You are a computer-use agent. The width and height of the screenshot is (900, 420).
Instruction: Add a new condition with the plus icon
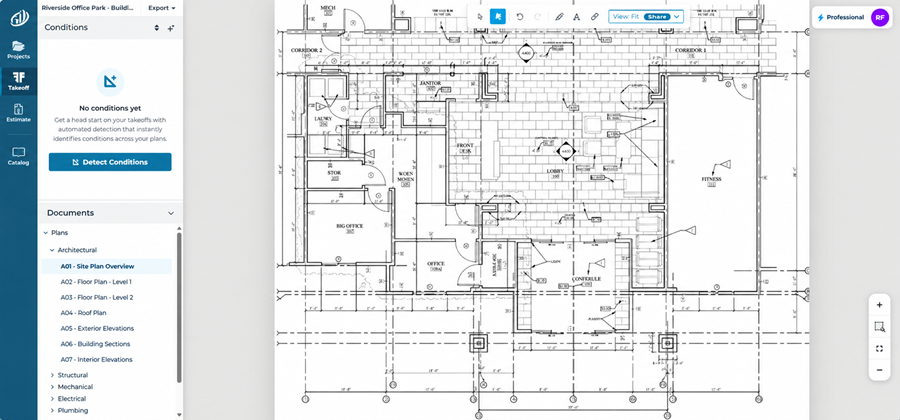click(170, 28)
